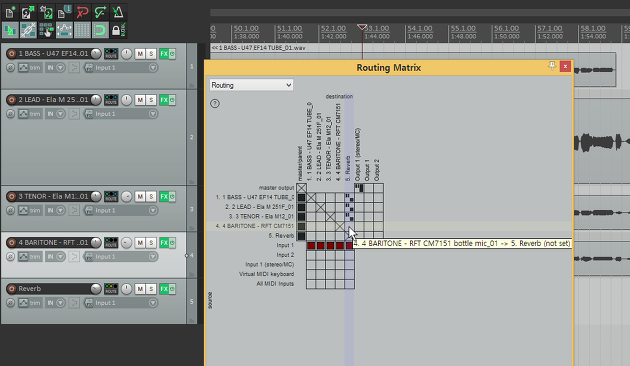Solo the 3 TENOR track
Viewport: 630px width, 366px height.
tap(151, 196)
